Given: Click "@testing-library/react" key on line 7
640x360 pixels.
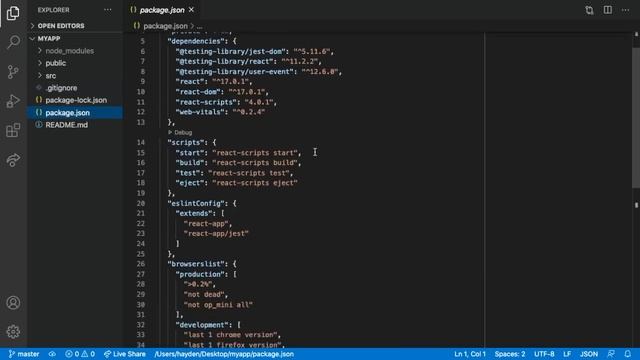Looking at the screenshot, I should [224, 61].
